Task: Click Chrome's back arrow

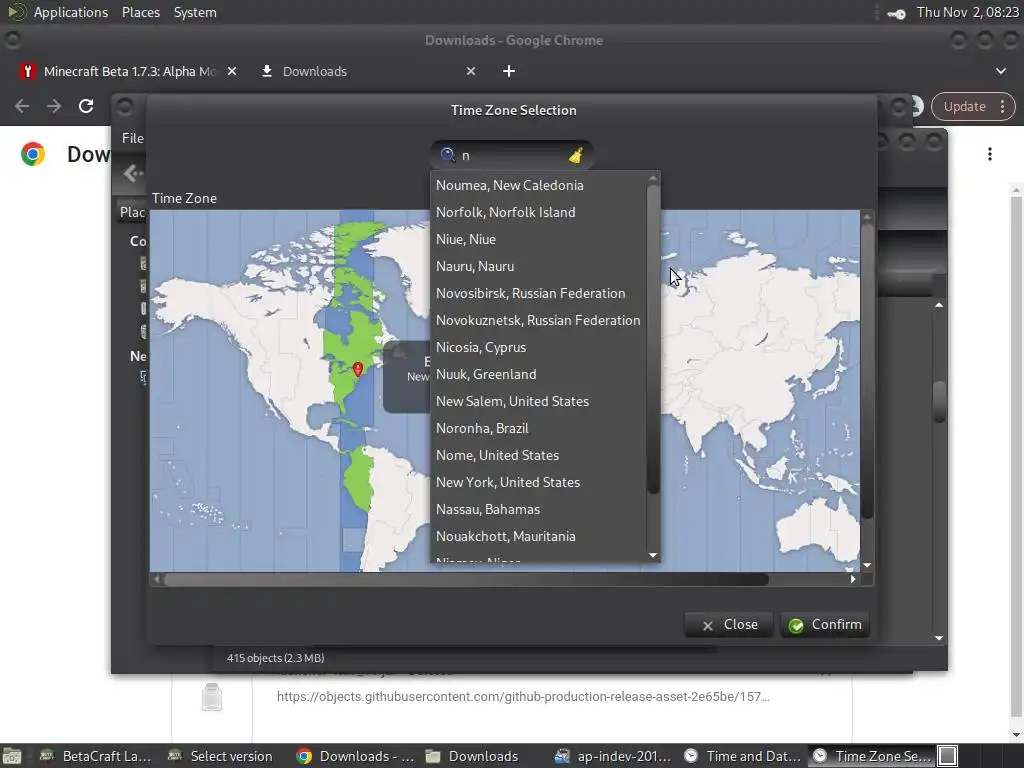Action: click(x=22, y=106)
